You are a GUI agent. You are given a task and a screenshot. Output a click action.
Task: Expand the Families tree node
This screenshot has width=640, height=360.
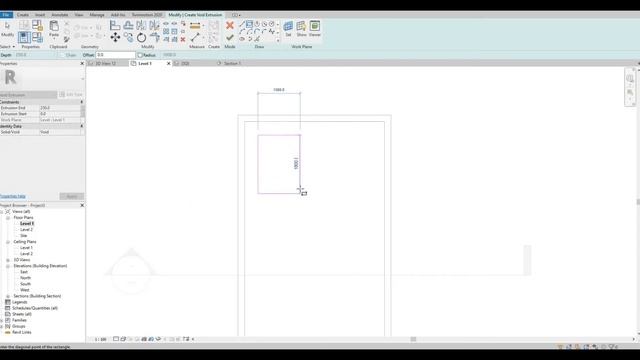coord(2,320)
